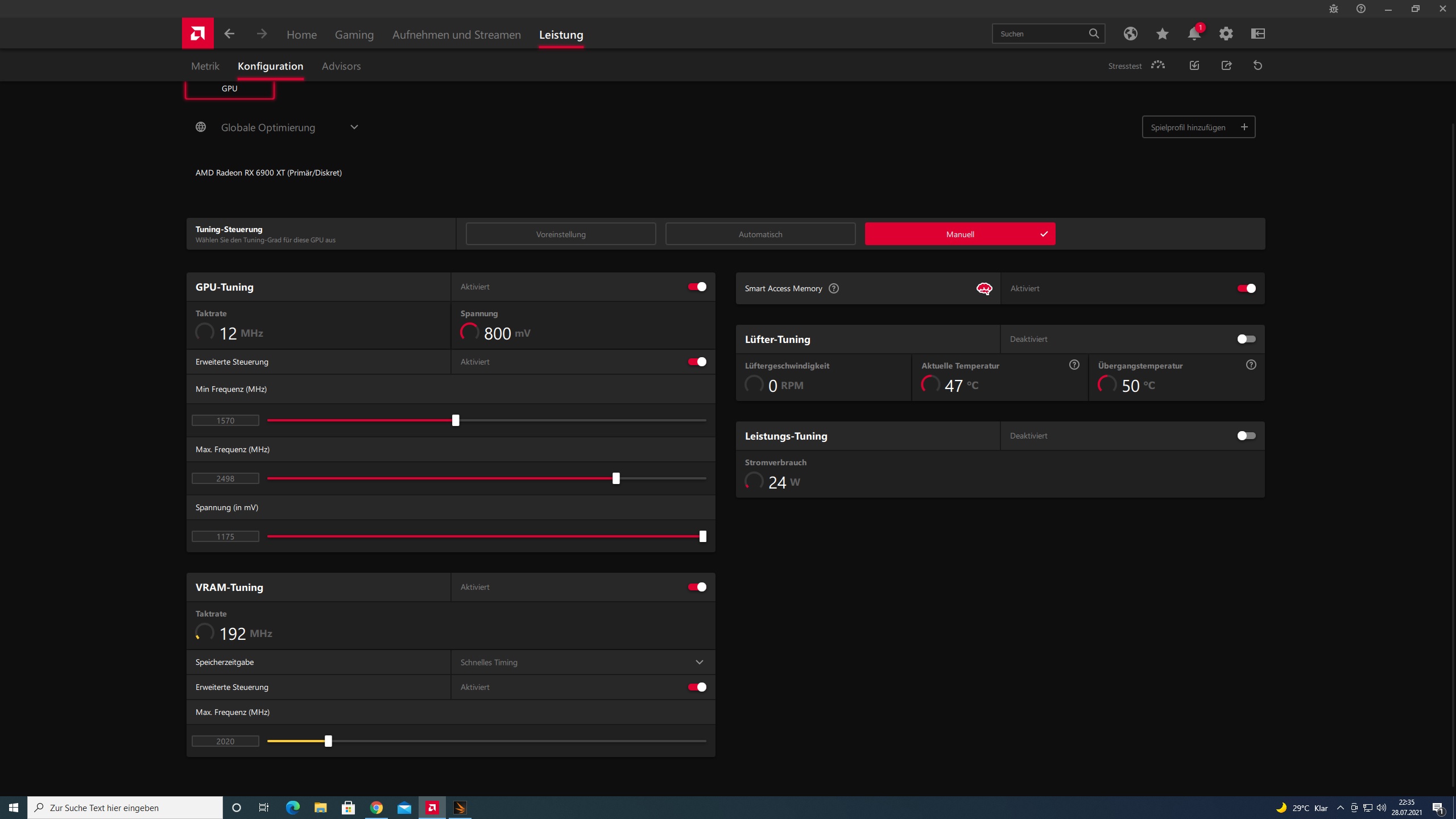The height and width of the screenshot is (819, 1456).
Task: Switch to the Metrik tab
Action: pos(205,66)
